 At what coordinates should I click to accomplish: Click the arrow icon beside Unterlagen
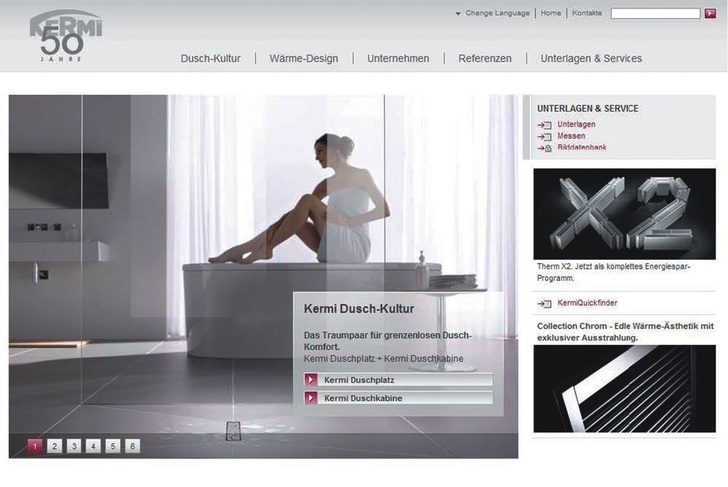pos(544,125)
